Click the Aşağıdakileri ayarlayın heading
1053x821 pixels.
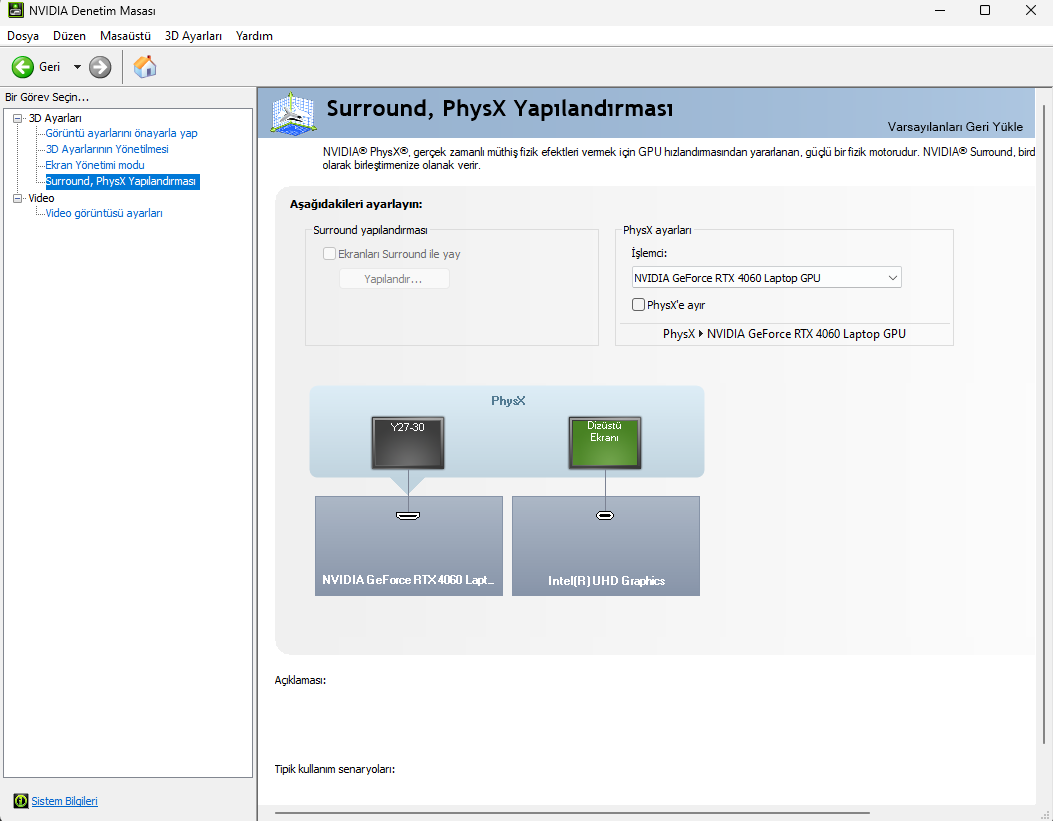pyautogui.click(x=356, y=204)
